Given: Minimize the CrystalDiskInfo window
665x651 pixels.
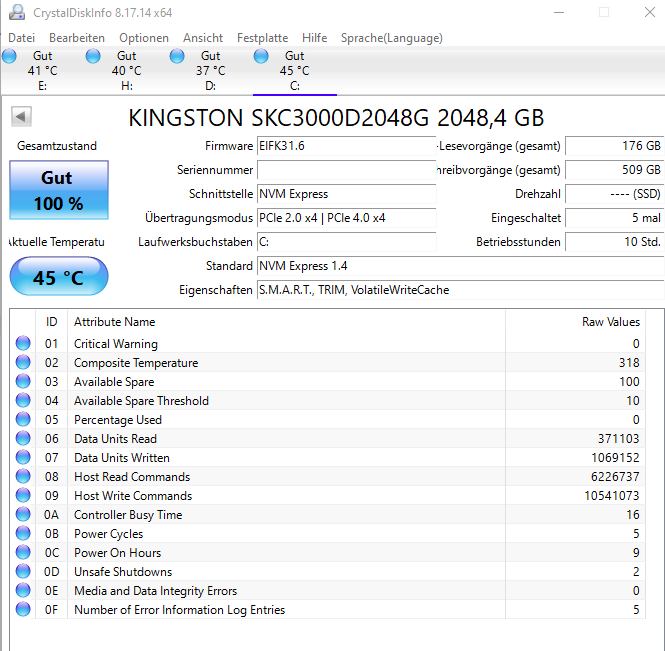Looking at the screenshot, I should [559, 12].
